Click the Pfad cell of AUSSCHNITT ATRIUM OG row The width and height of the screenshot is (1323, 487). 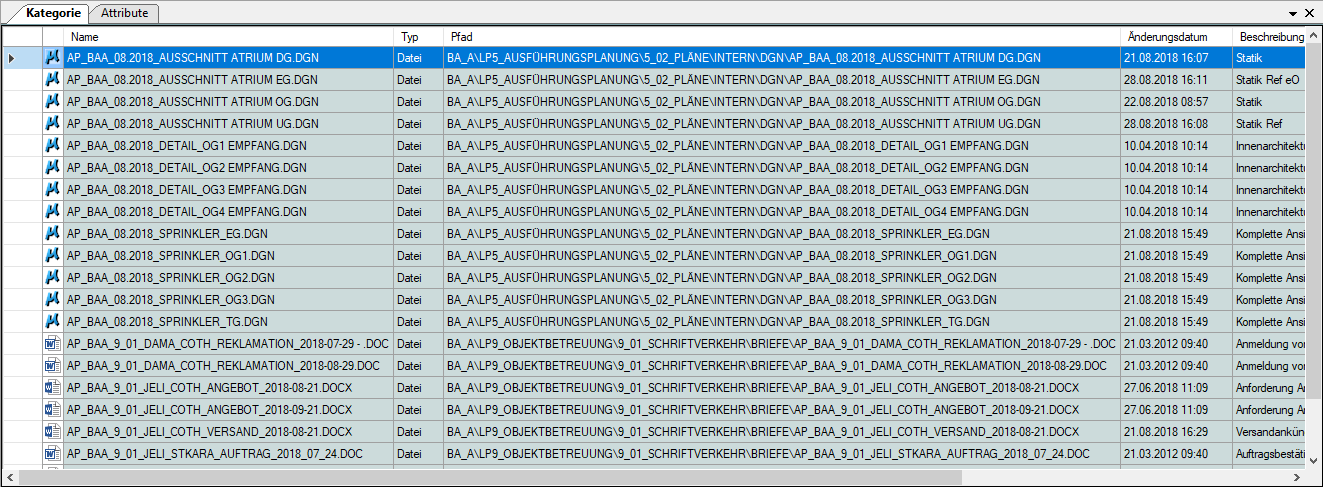tap(781, 102)
